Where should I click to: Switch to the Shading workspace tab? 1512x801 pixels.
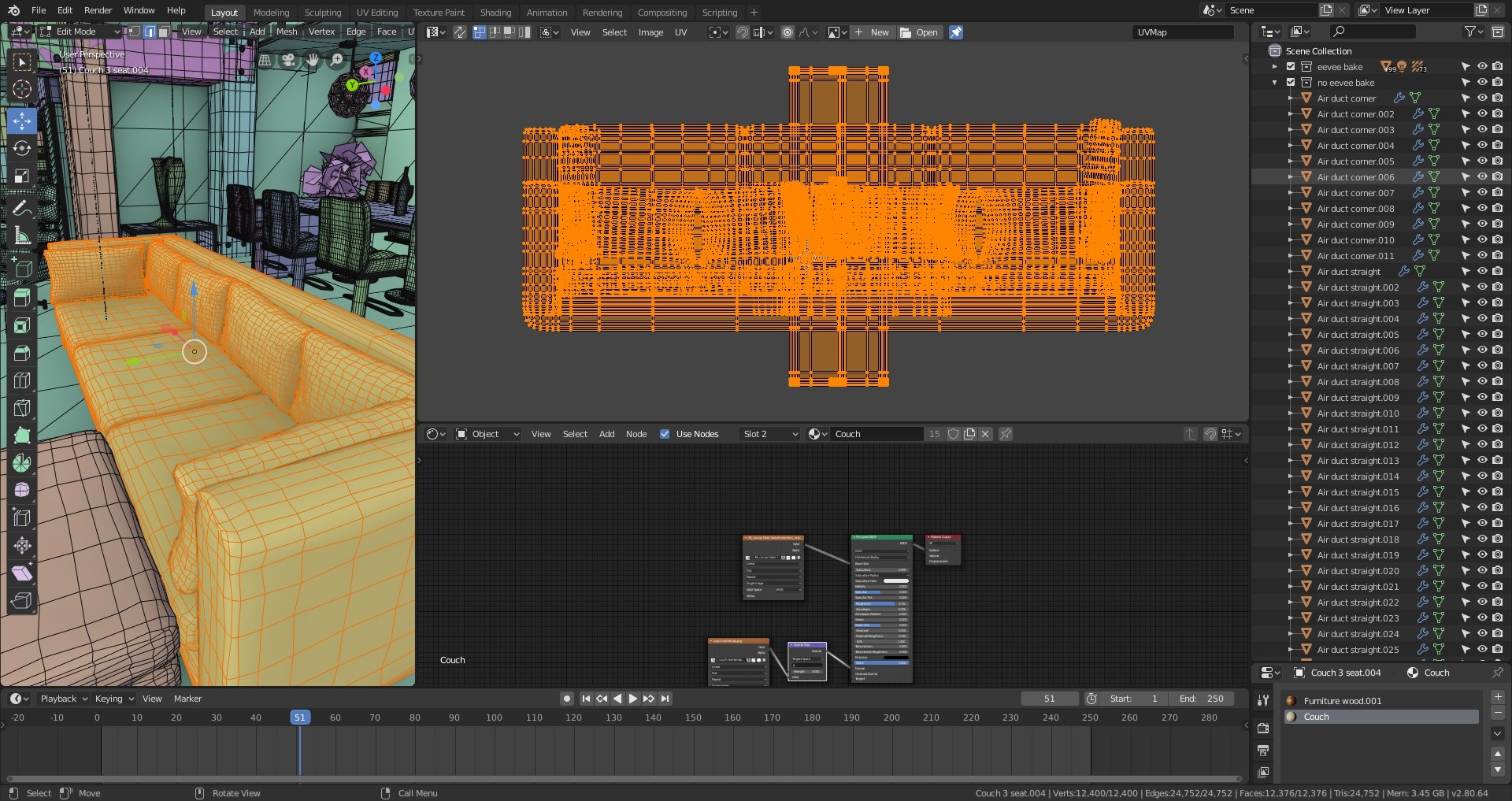[495, 13]
